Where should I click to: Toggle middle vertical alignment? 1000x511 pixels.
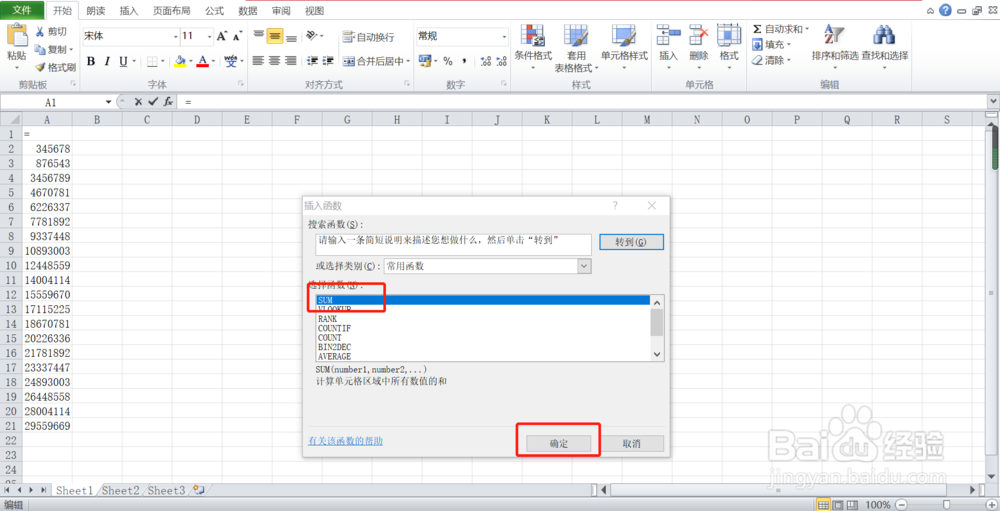tap(275, 36)
